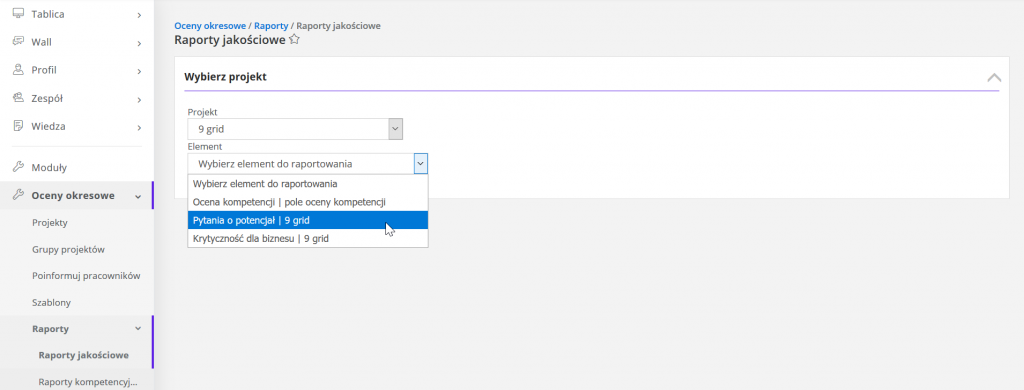This screenshot has height=390, width=1024.
Task: Click the Moduły menu label
Action: coord(49,167)
